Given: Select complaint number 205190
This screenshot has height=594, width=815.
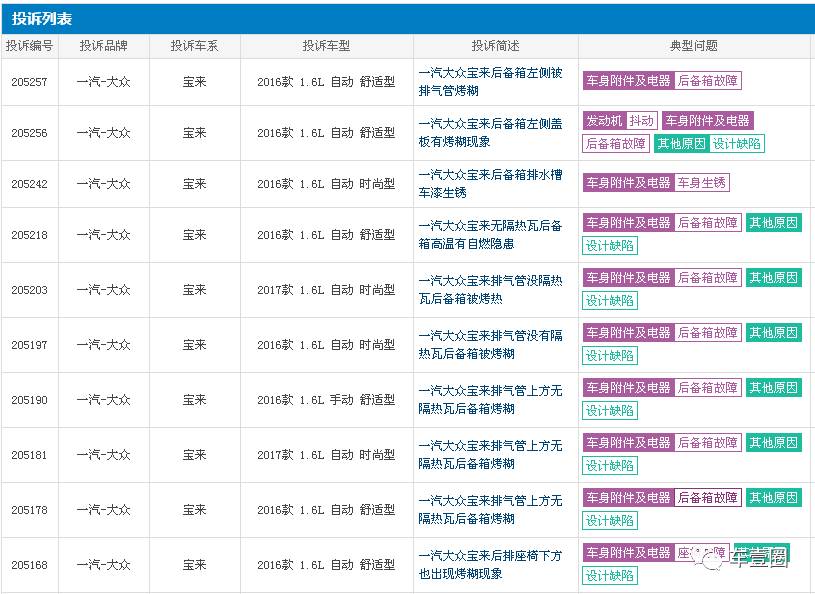Looking at the screenshot, I should tap(29, 400).
